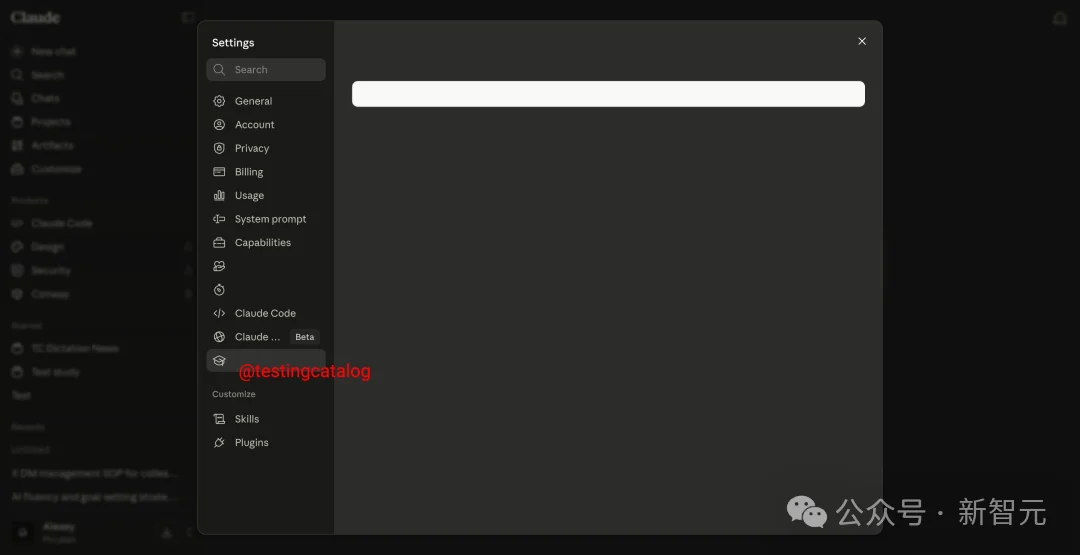Open Plugins under Customize

(266, 442)
